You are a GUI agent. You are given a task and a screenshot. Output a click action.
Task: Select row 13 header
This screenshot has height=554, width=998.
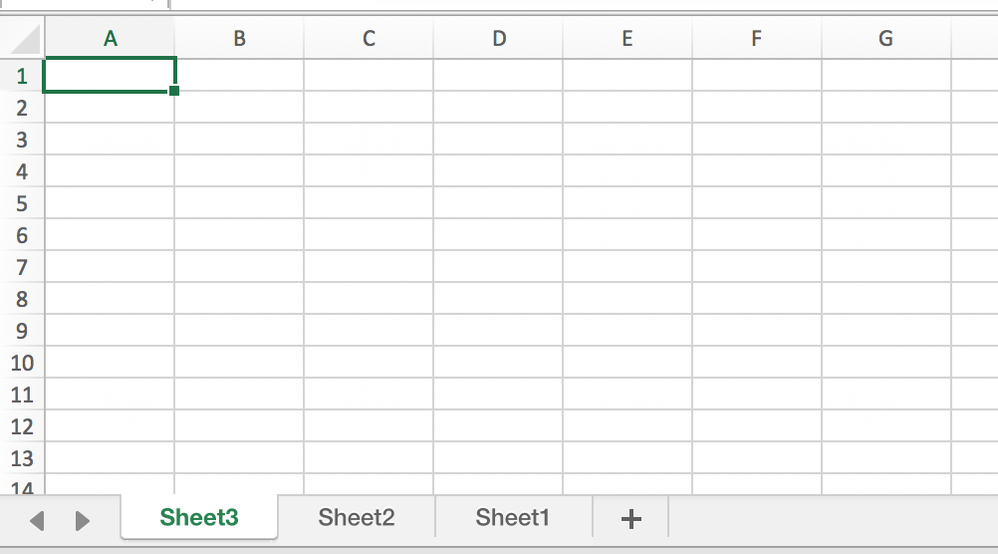pyautogui.click(x=22, y=458)
